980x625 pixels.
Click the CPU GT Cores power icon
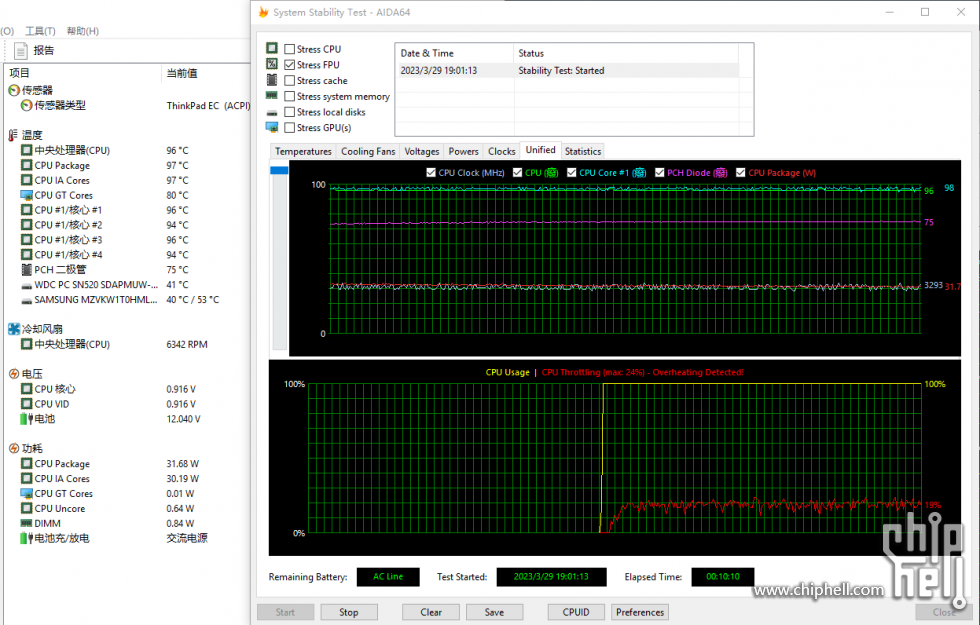(x=26, y=493)
